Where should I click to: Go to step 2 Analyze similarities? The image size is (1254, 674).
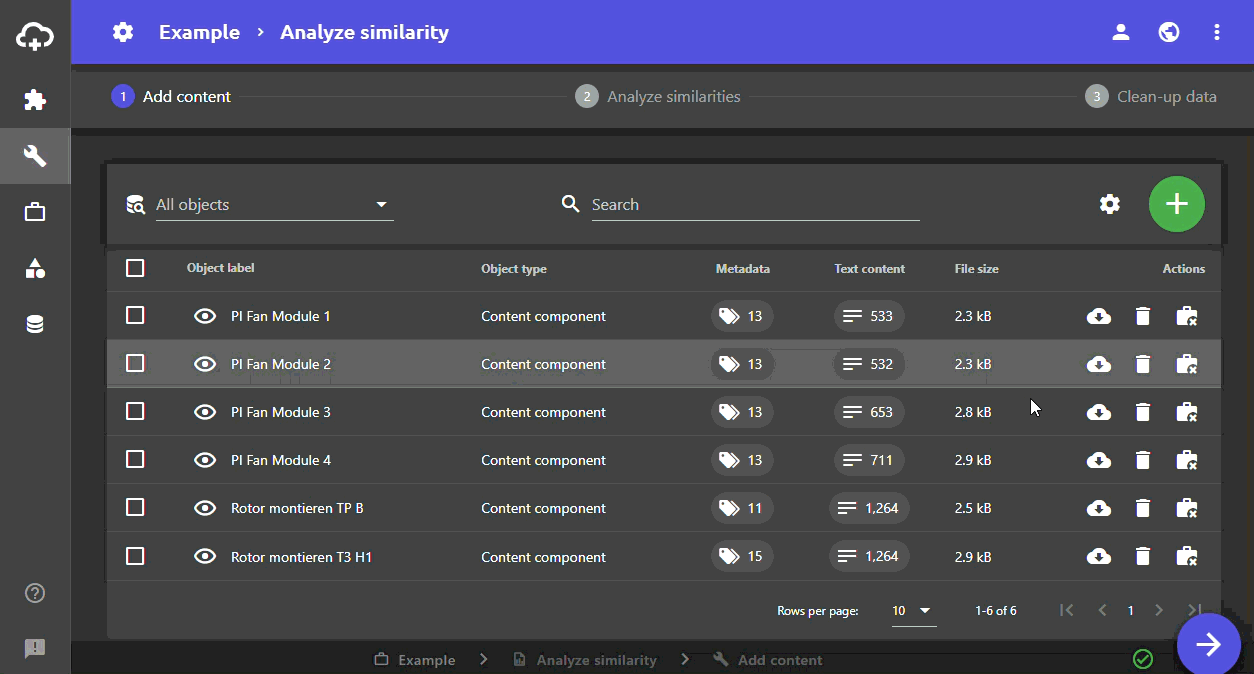(658, 97)
